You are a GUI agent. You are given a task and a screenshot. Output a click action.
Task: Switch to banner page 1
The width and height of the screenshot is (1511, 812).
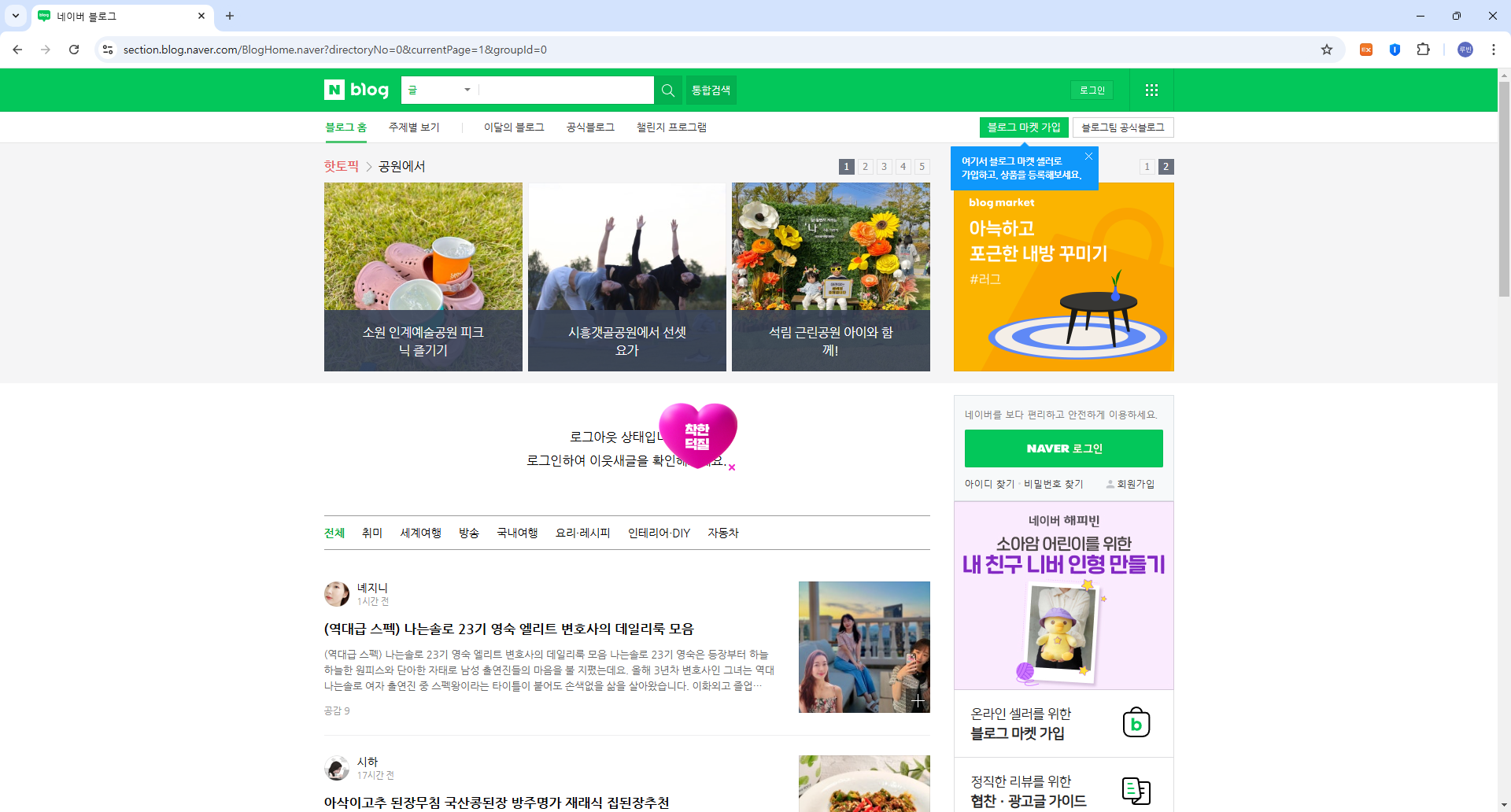click(1147, 167)
